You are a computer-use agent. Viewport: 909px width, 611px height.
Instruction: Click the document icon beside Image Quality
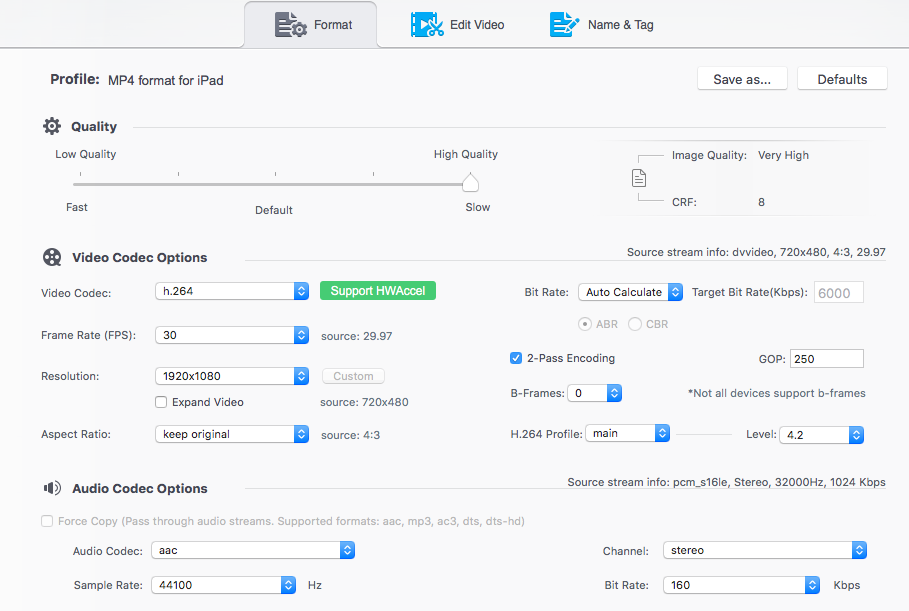(639, 179)
